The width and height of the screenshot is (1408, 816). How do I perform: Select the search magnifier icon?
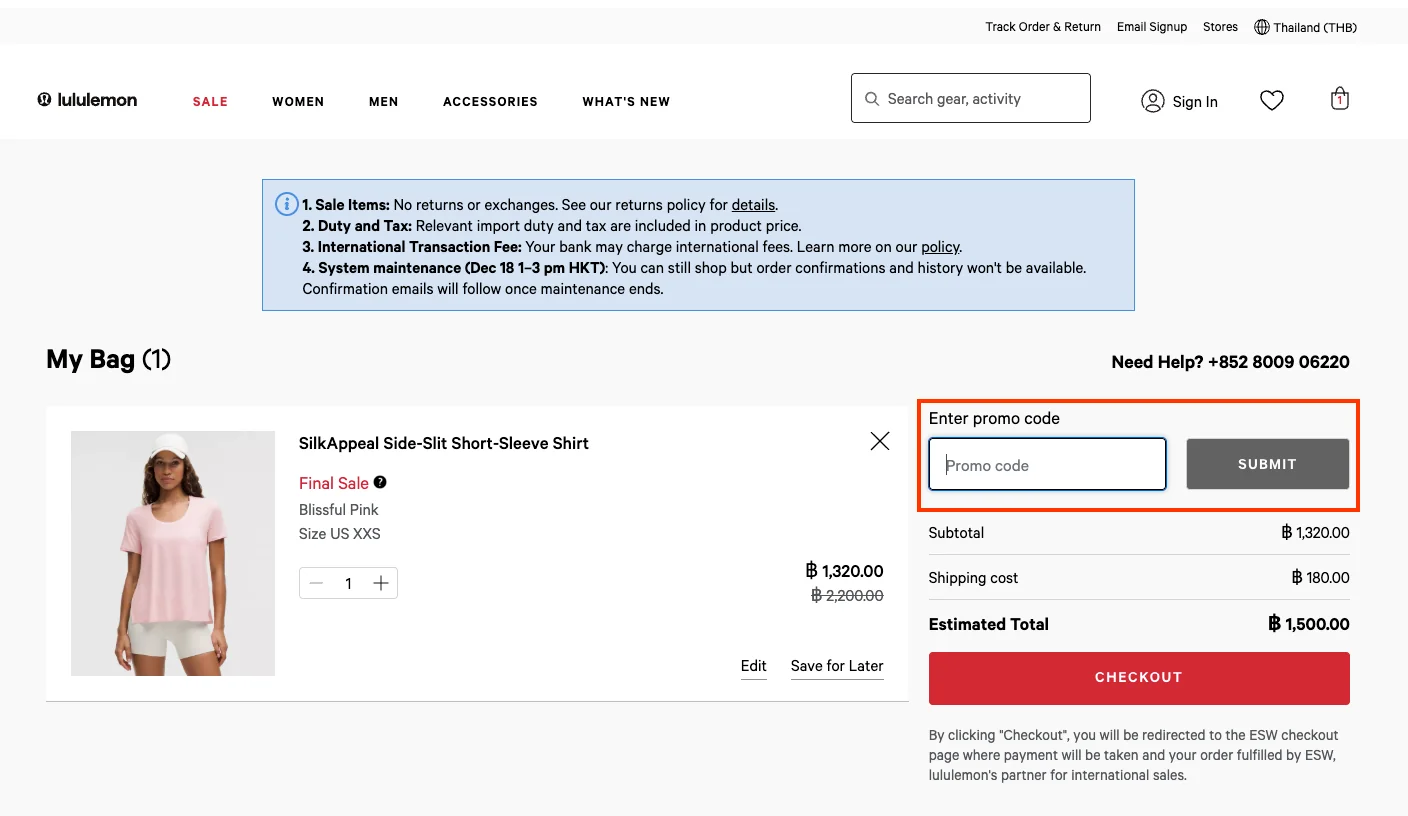pos(872,98)
